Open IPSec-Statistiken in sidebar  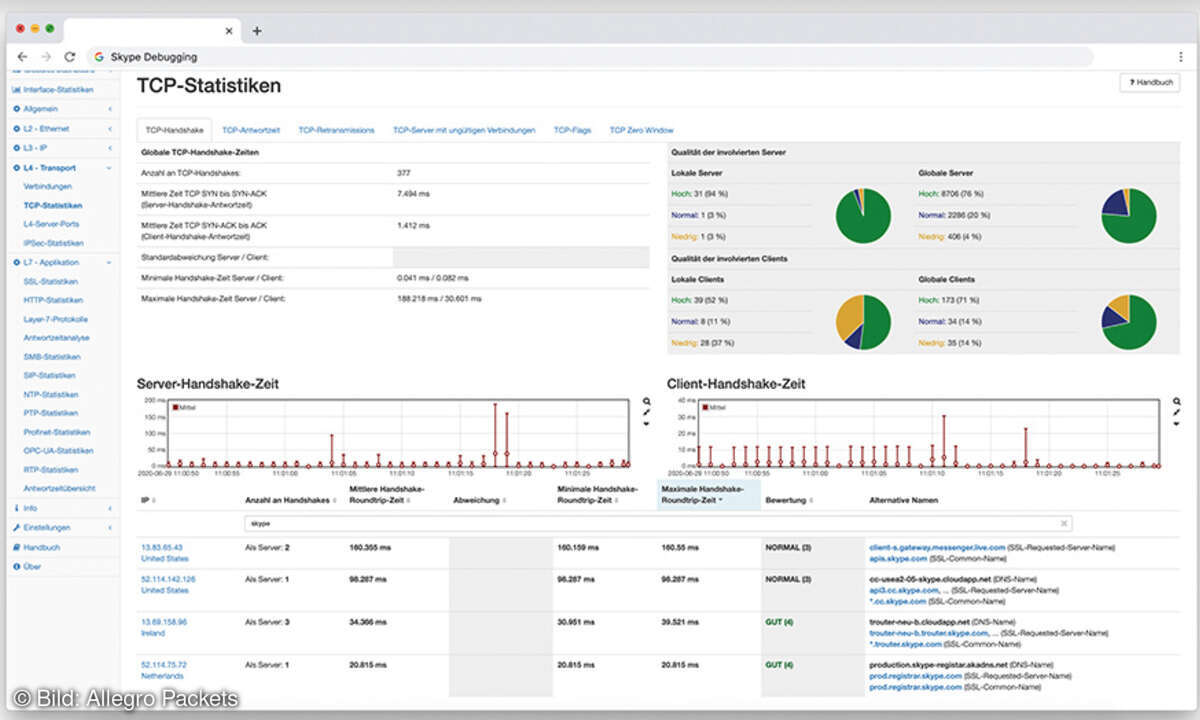coord(53,243)
